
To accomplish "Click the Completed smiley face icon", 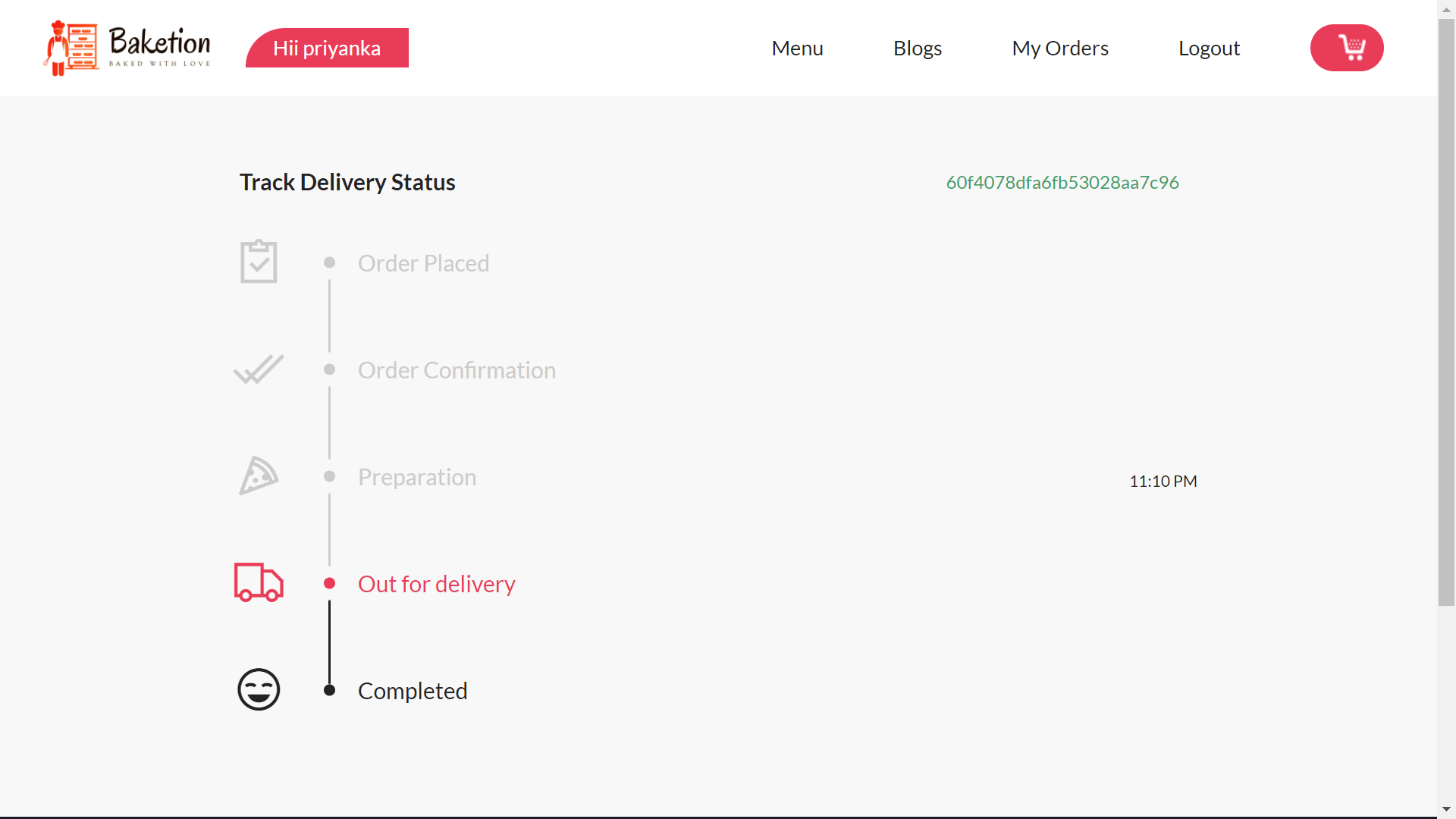I will pyautogui.click(x=258, y=689).
